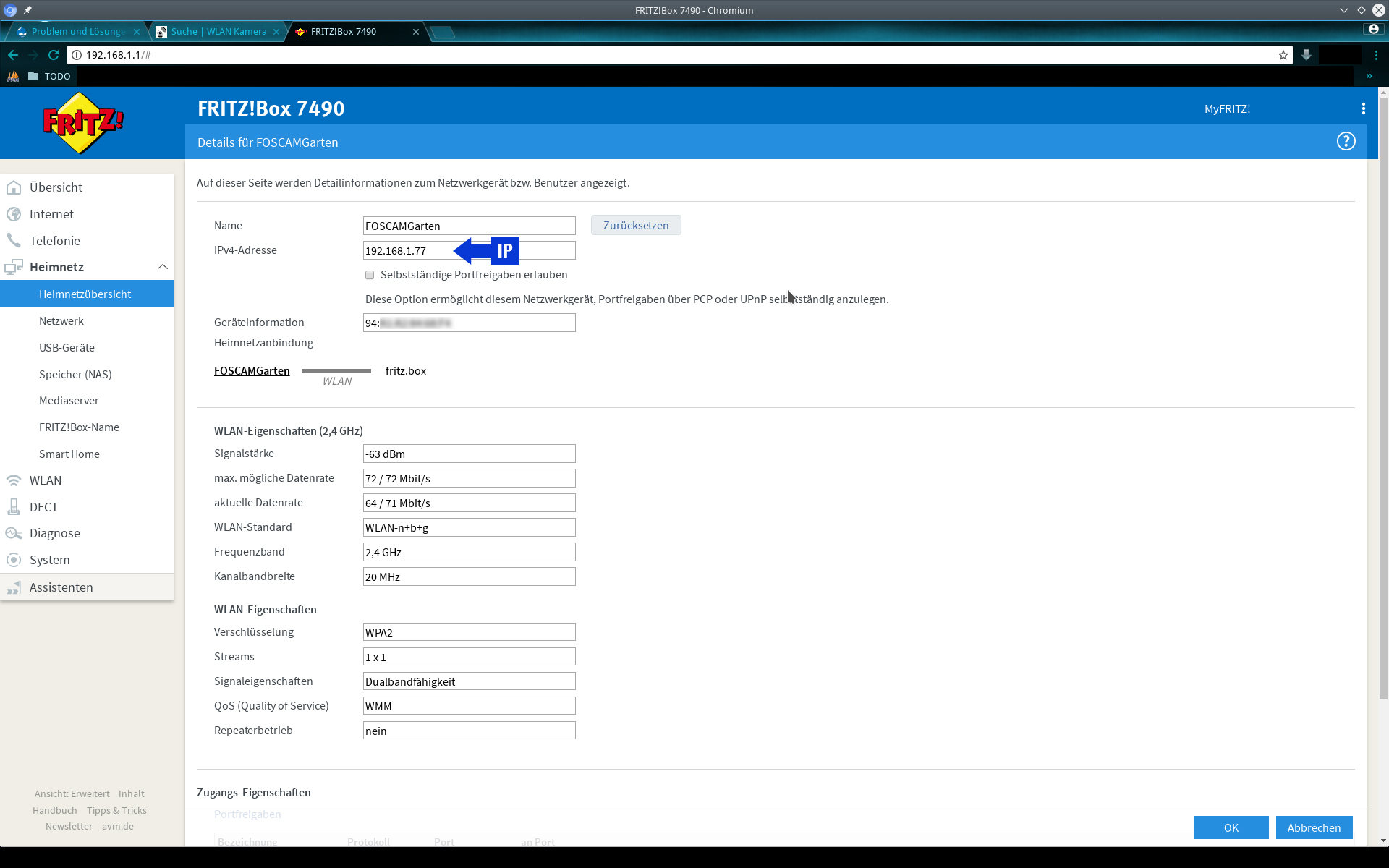Select Heimnetzübersicht submenu item
1389x868 pixels.
coord(87,294)
